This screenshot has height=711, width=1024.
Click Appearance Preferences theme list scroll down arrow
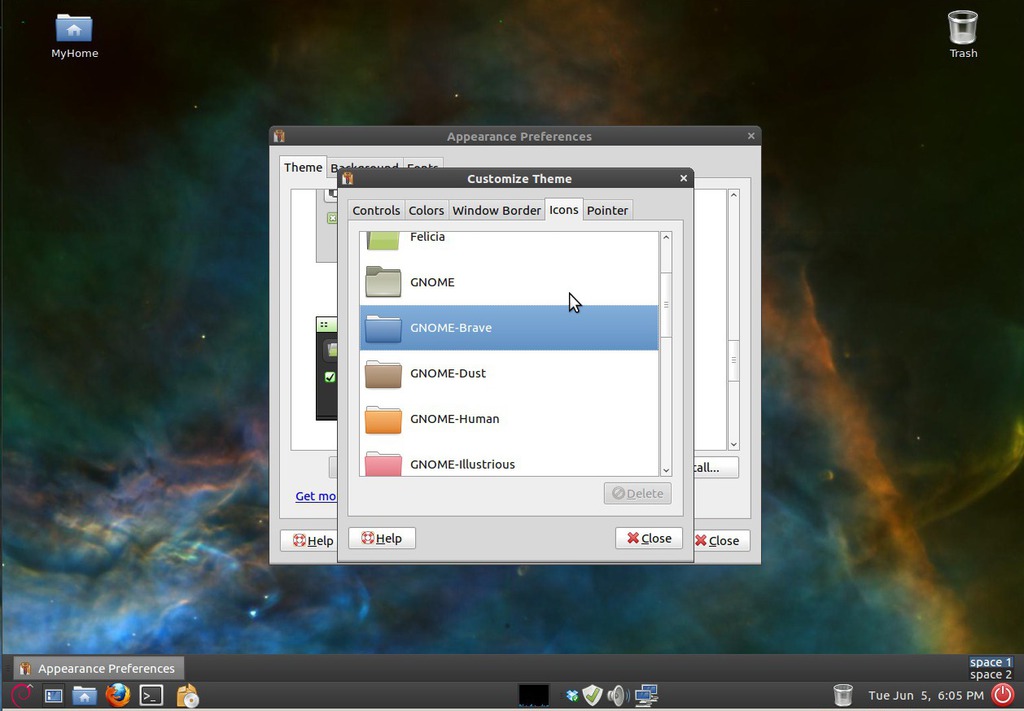pyautogui.click(x=734, y=445)
